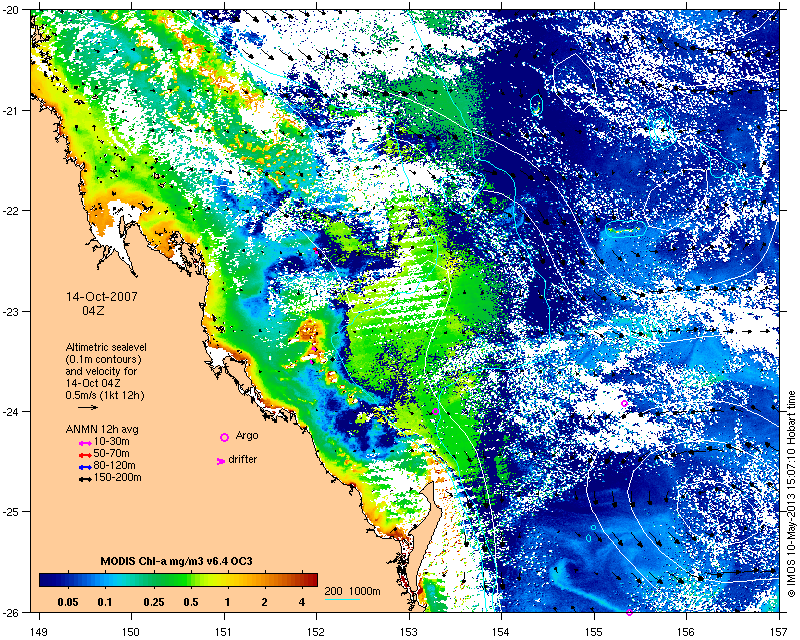
Task: Click the magenta Argo circle in the legend
Action: pyautogui.click(x=224, y=437)
